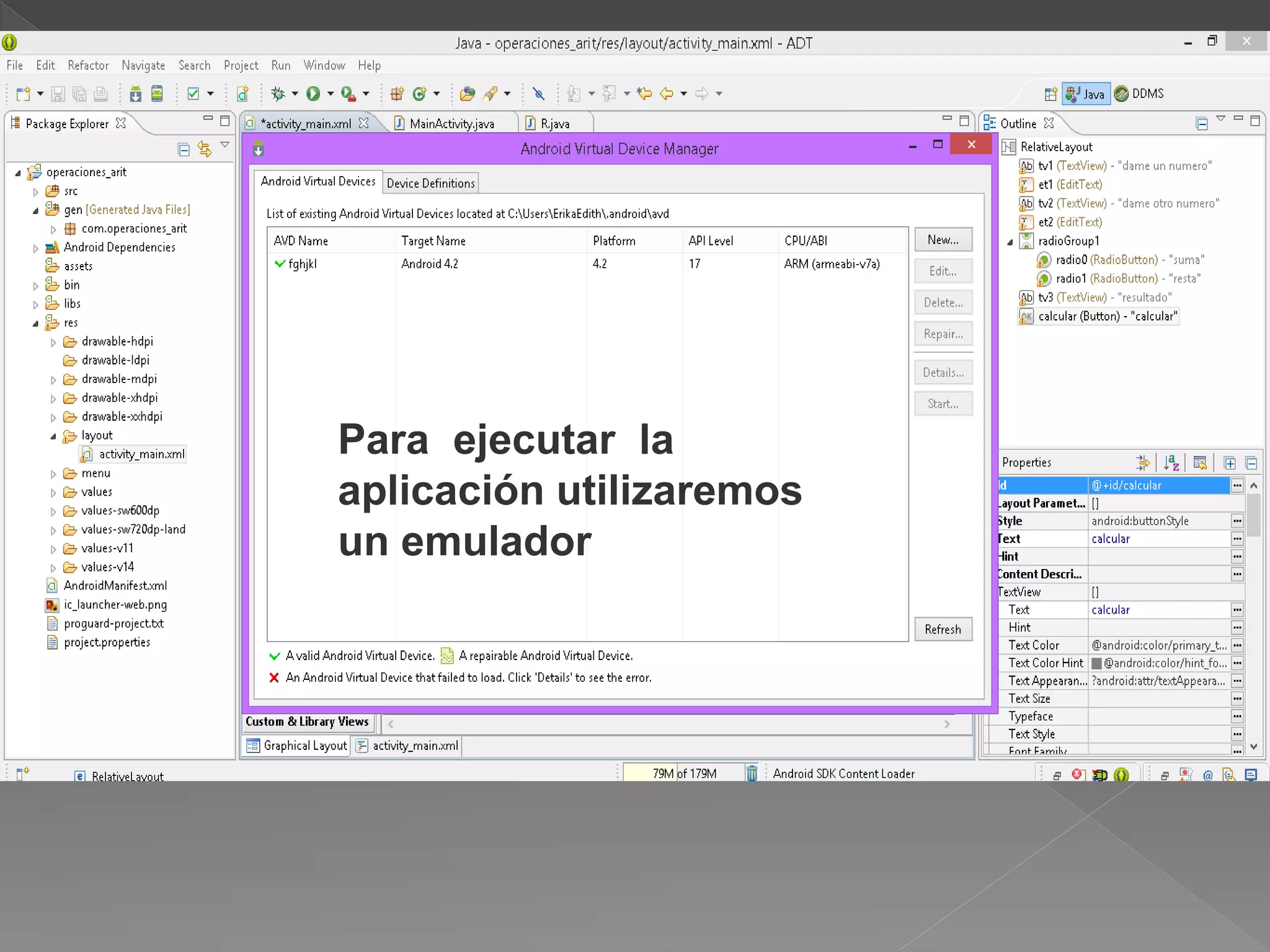Expand the bin folder
This screenshot has height=952, width=1270.
tap(35, 286)
